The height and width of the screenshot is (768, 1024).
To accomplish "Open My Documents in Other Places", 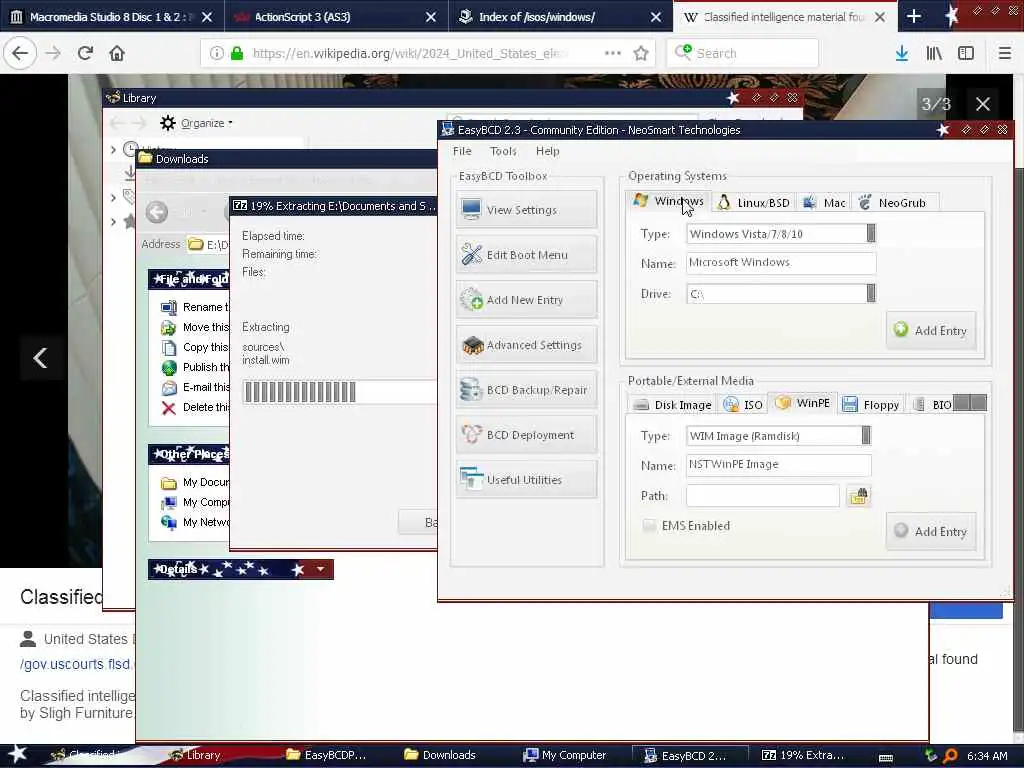I will coord(196,482).
